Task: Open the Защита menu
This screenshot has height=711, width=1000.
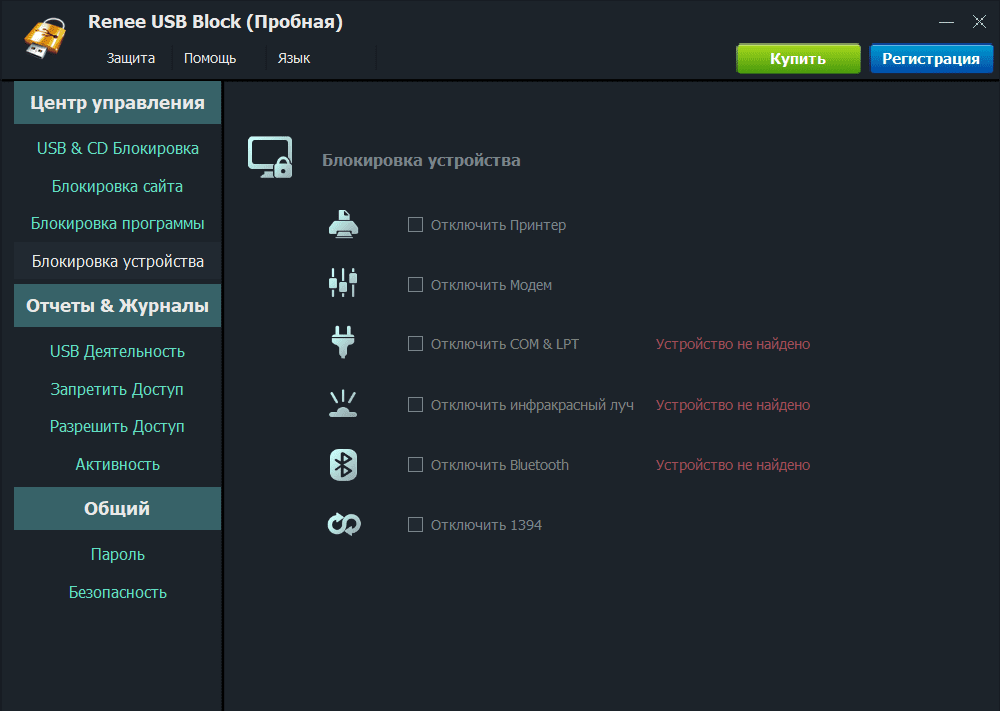Action: [x=131, y=58]
